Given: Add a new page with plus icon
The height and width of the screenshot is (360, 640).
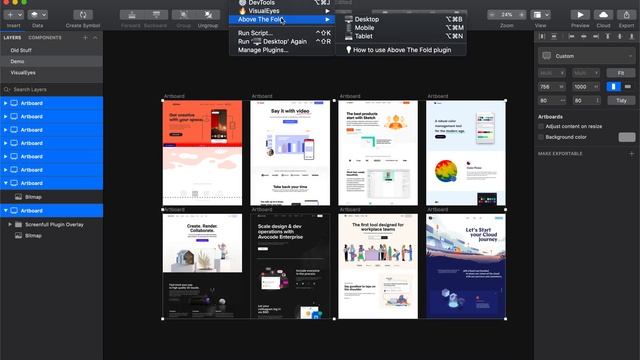Looking at the screenshot, I should tap(85, 38).
